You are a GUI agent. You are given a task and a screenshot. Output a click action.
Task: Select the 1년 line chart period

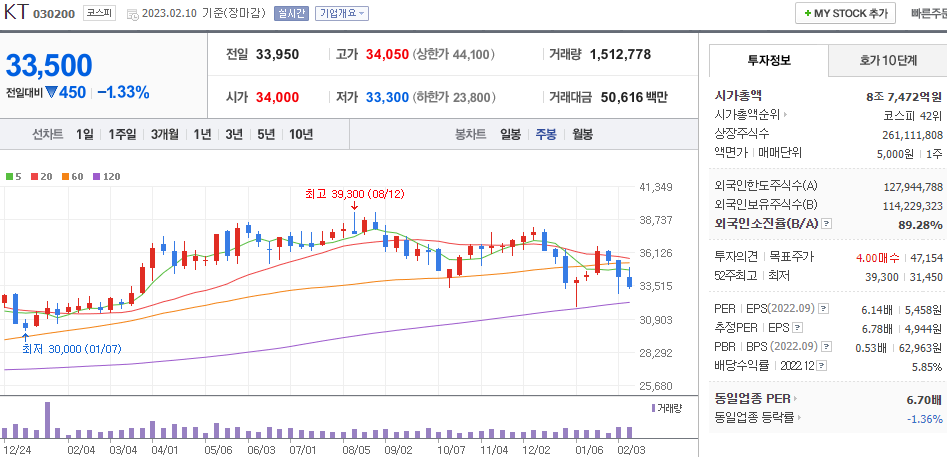[x=202, y=134]
